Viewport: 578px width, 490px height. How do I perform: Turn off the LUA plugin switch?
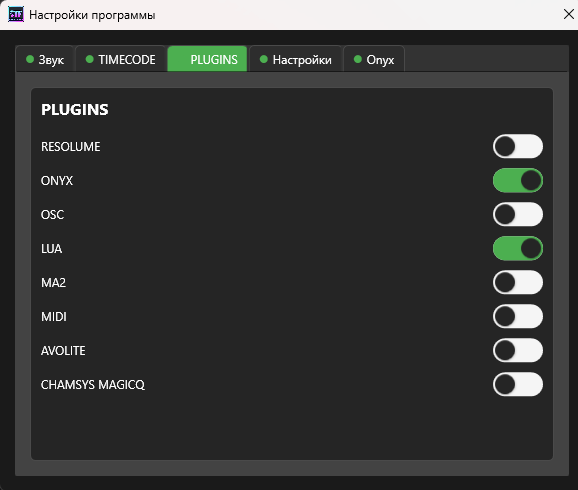click(518, 248)
